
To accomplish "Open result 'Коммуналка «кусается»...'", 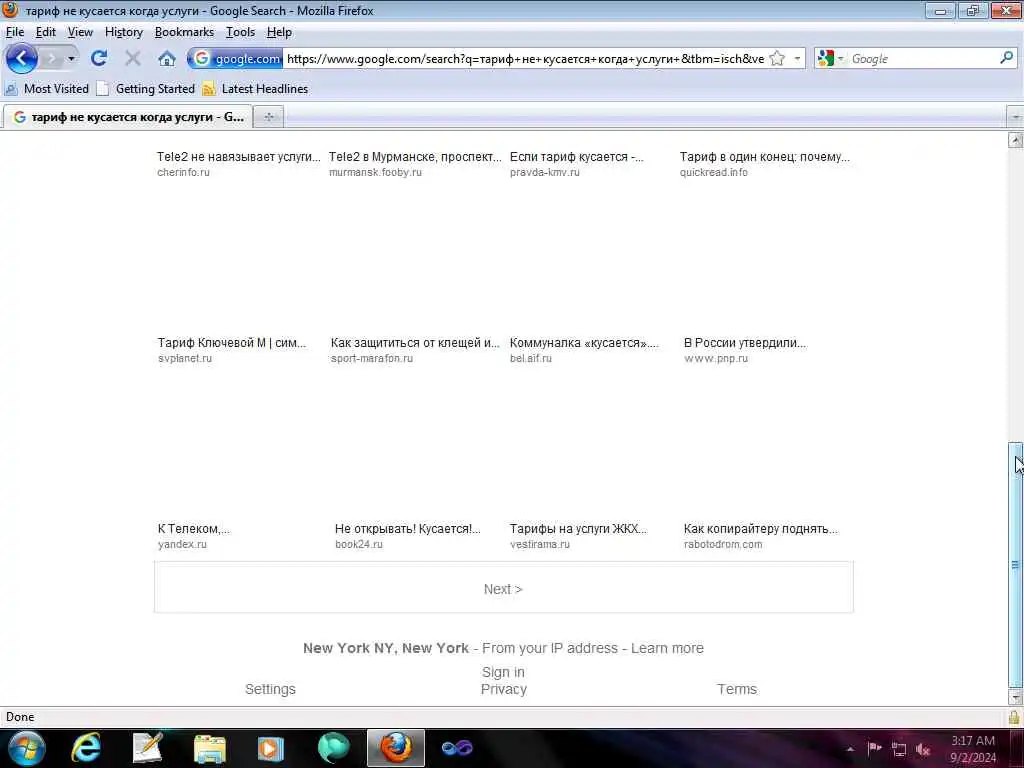I will [x=584, y=343].
